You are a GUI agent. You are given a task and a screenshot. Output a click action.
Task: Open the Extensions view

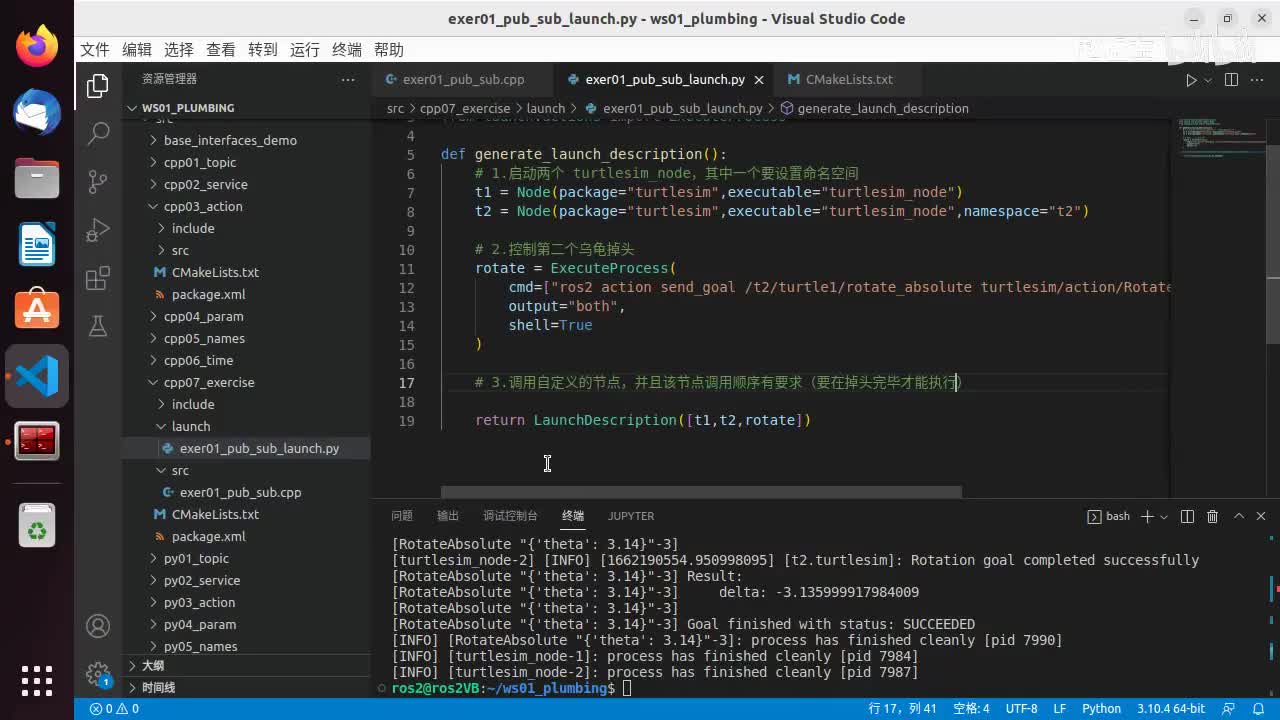[x=97, y=278]
